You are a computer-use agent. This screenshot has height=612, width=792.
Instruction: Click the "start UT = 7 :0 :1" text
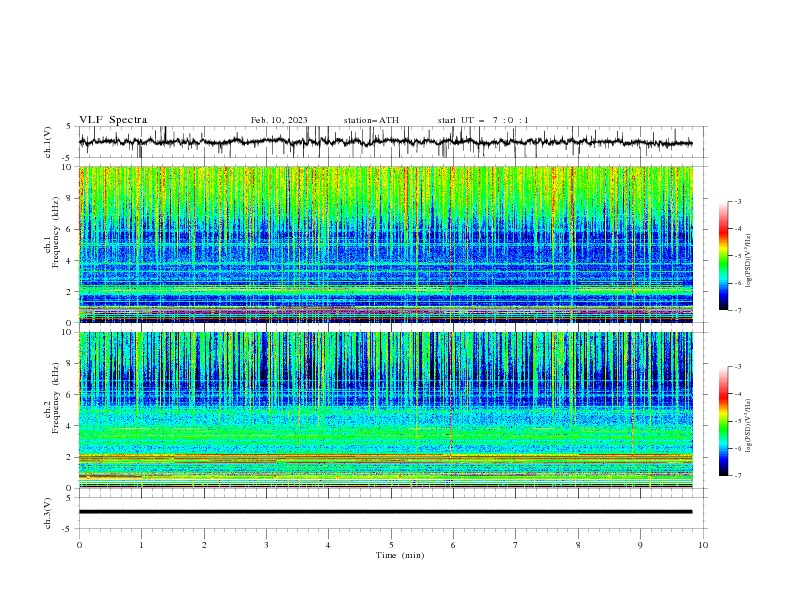coord(483,120)
